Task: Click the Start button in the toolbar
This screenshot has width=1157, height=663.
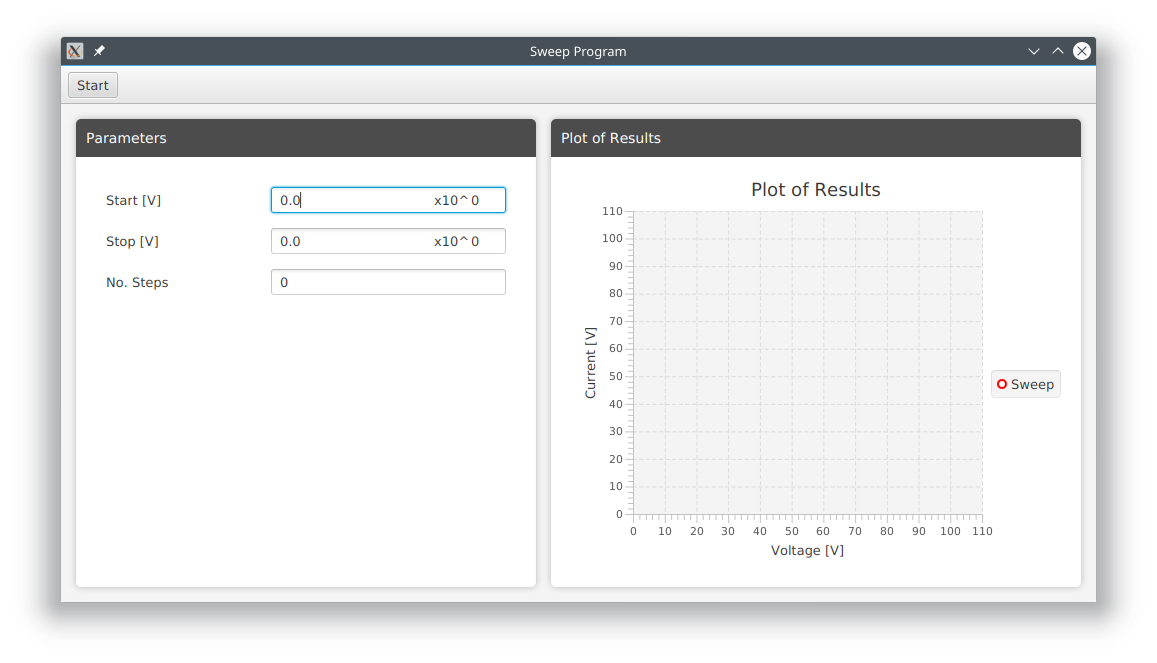Action: tap(93, 86)
